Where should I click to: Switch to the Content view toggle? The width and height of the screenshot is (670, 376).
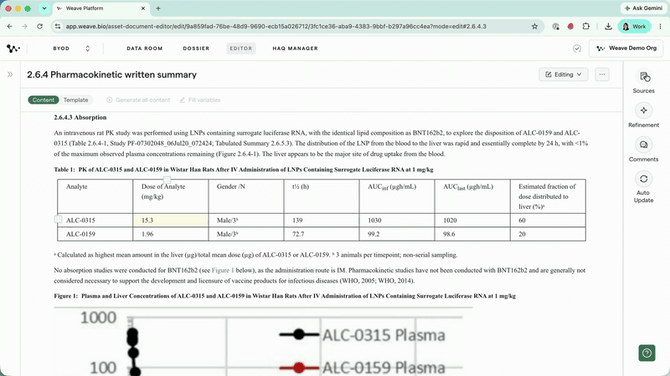(x=44, y=100)
